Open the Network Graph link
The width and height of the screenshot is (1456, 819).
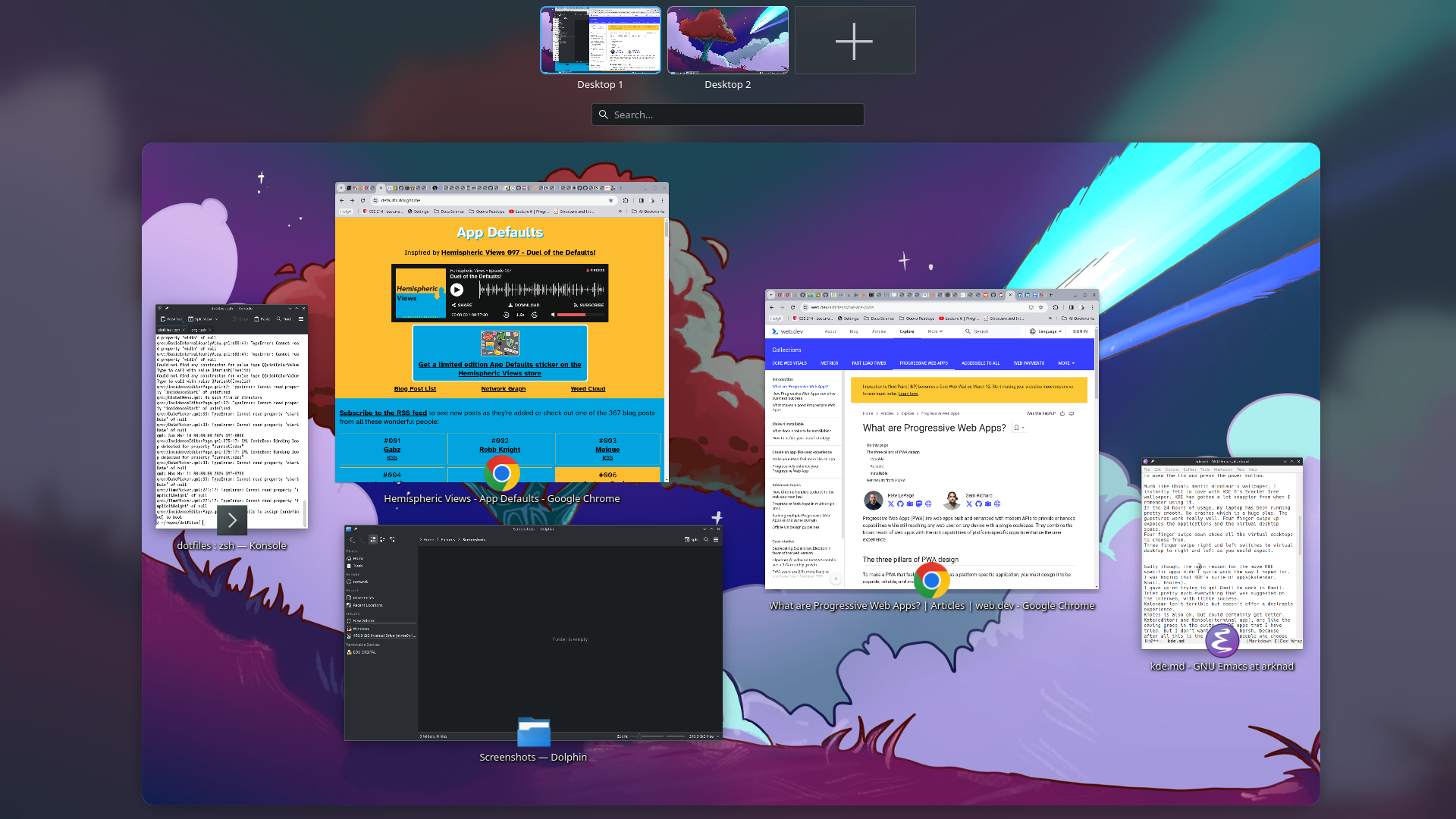point(504,389)
